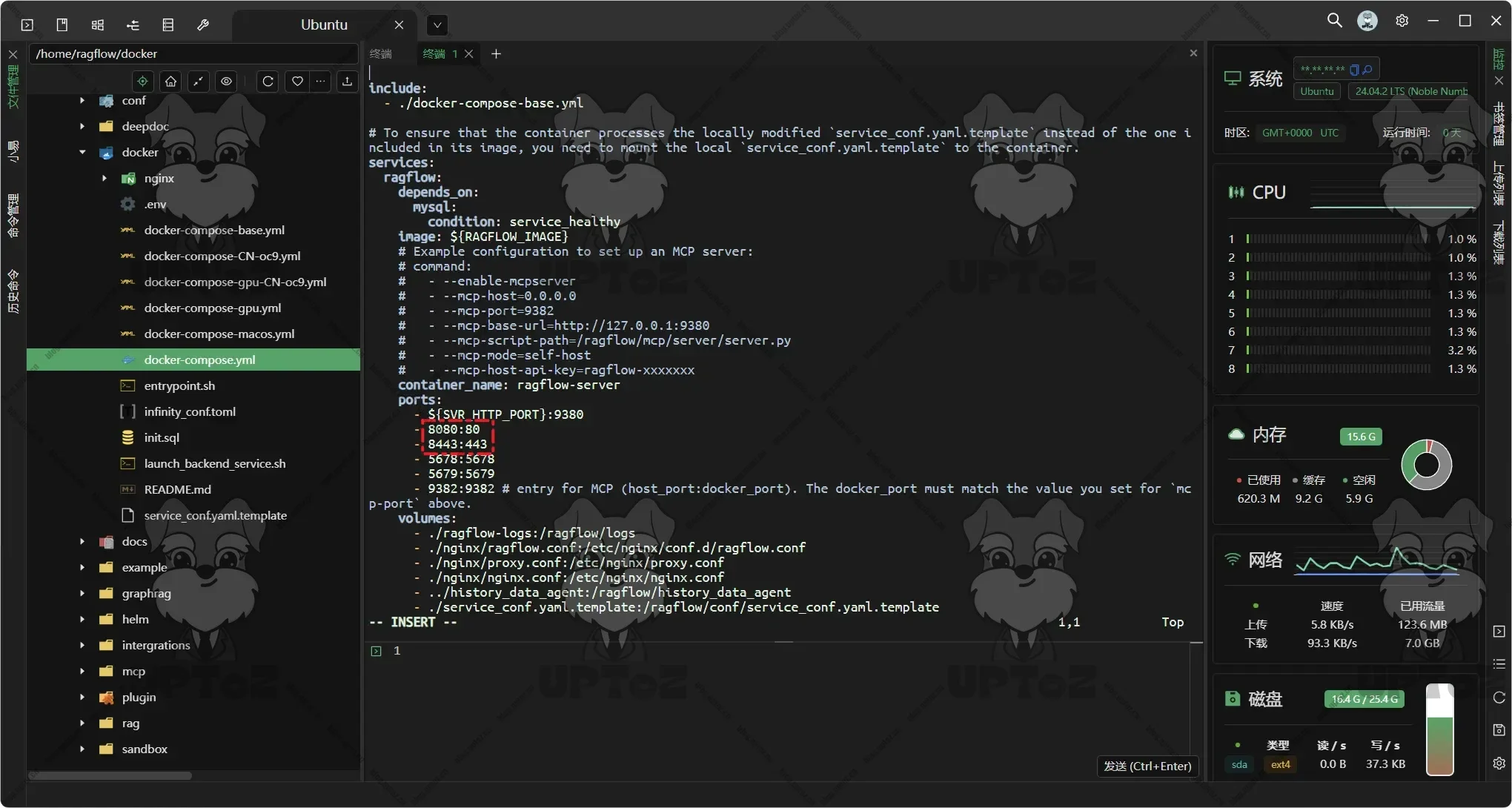
Task: Open the grid layout icon in top toolbar
Action: click(x=97, y=24)
